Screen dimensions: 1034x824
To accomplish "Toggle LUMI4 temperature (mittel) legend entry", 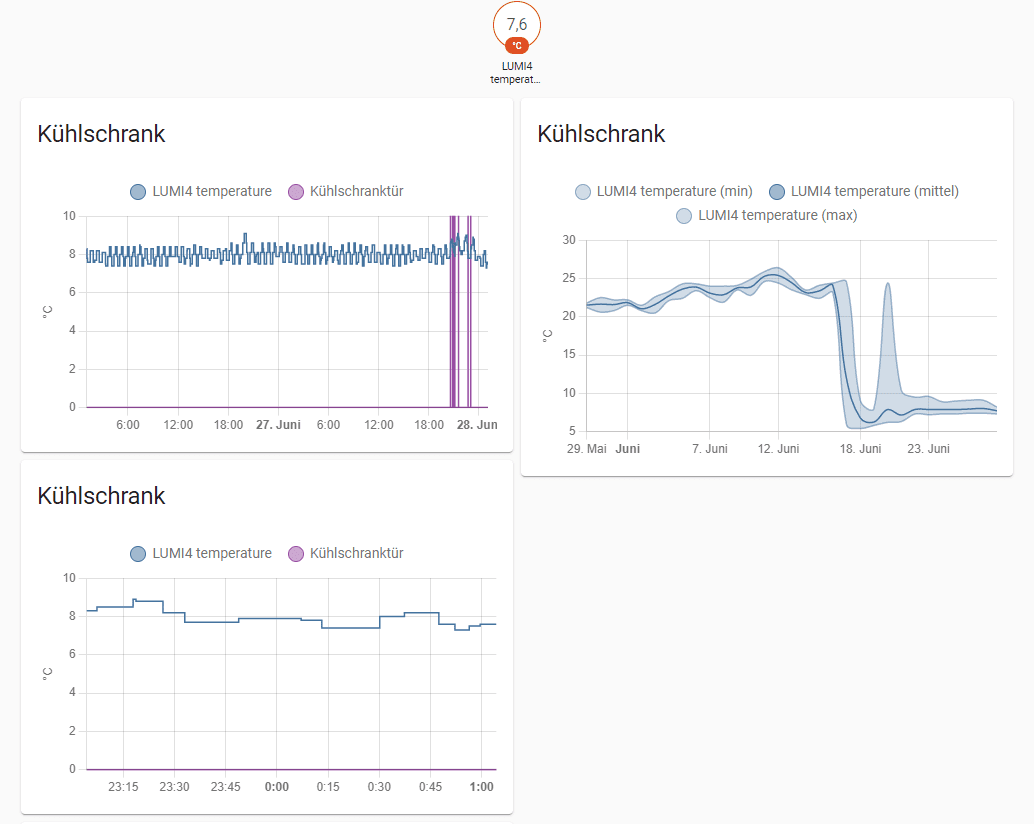I will pos(864,192).
